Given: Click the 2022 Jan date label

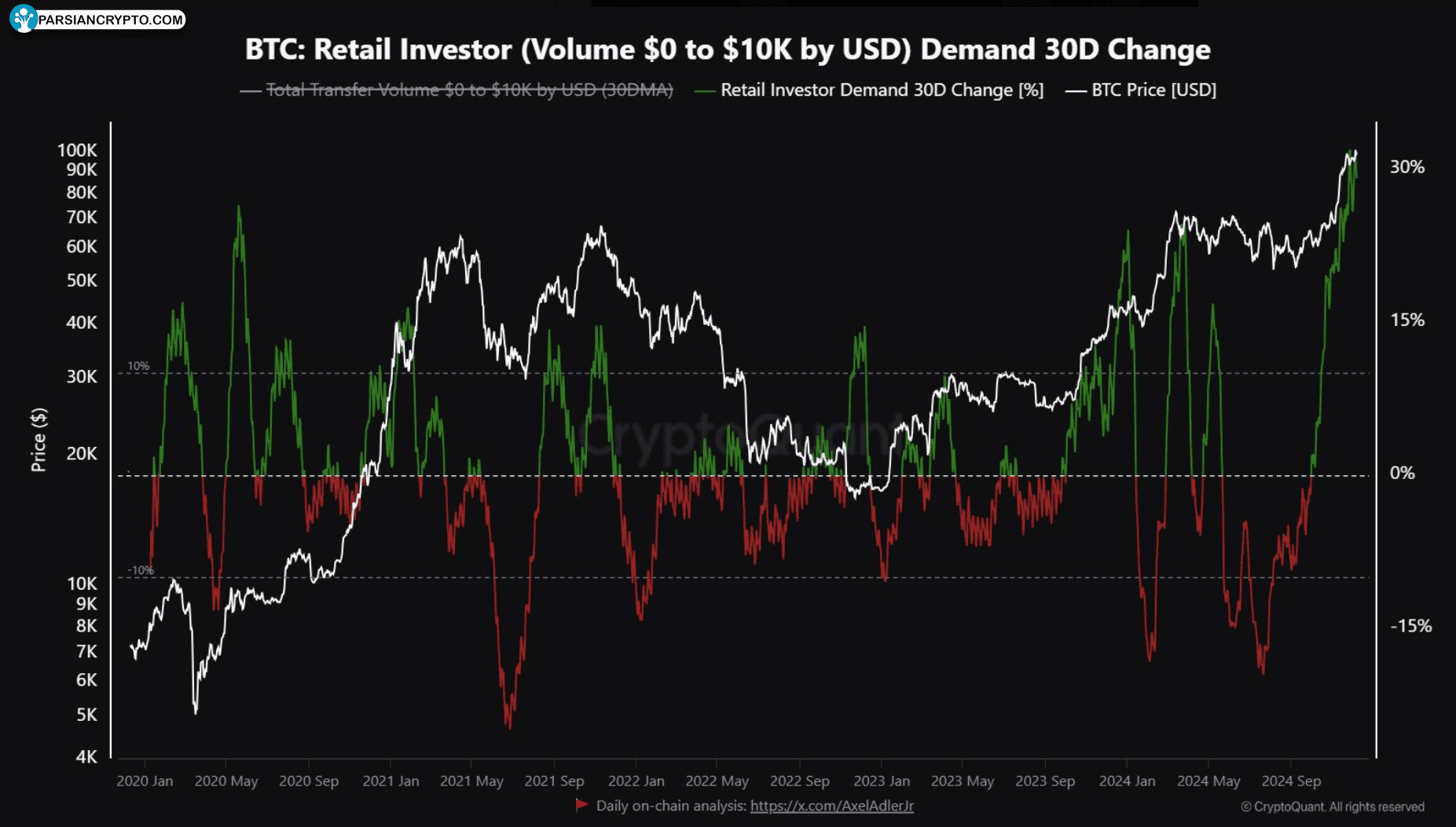Looking at the screenshot, I should (x=636, y=781).
